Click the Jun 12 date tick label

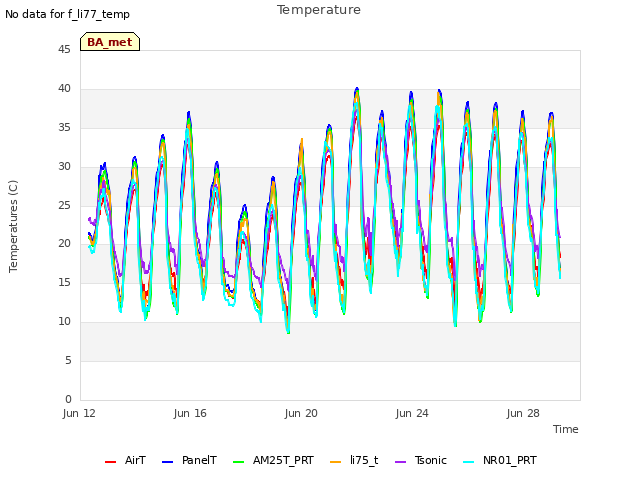pos(79,413)
